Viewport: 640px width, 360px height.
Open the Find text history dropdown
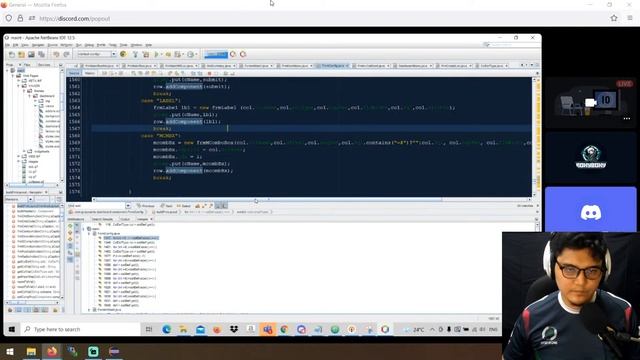(128, 206)
